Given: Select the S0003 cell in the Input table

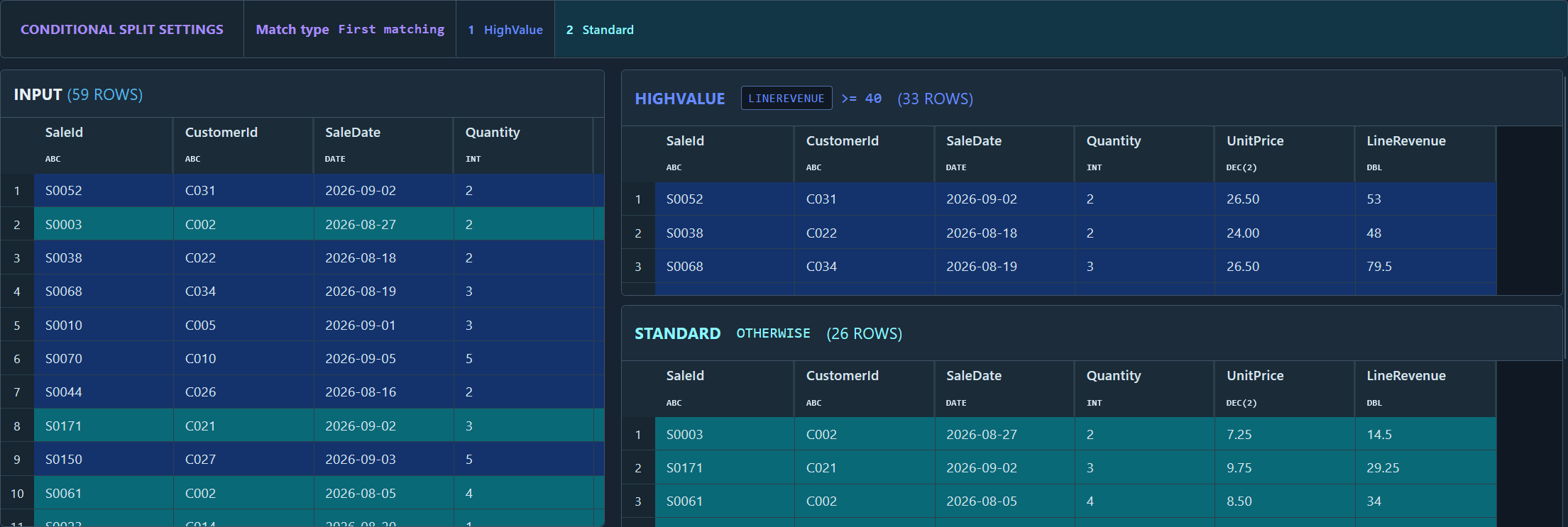Looking at the screenshot, I should coord(104,224).
